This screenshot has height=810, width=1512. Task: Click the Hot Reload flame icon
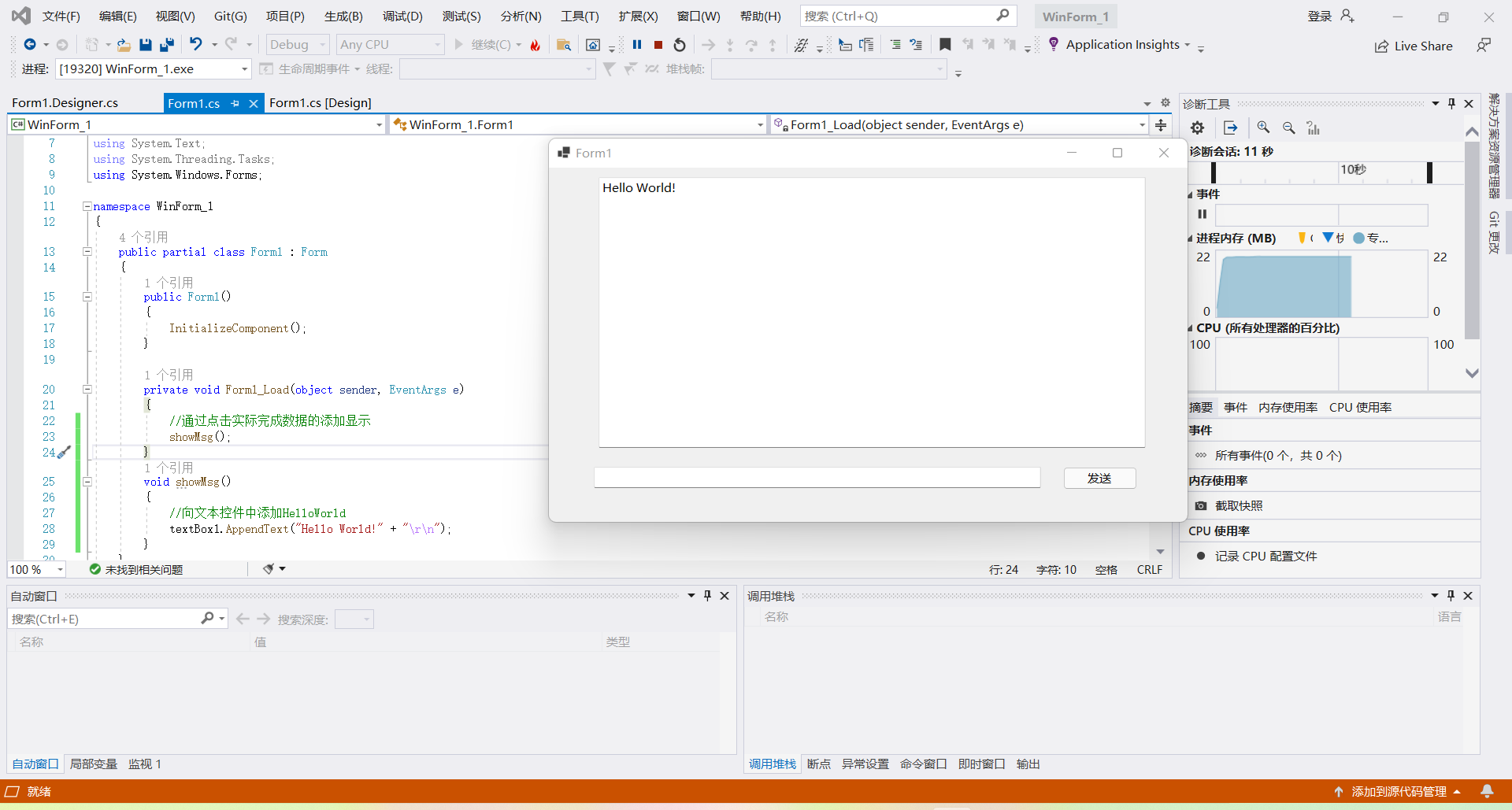(x=535, y=45)
